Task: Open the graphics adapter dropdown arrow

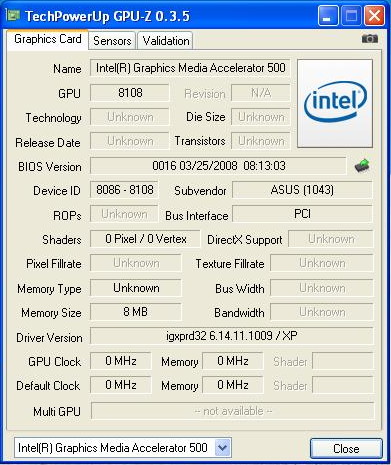Action: tap(222, 448)
